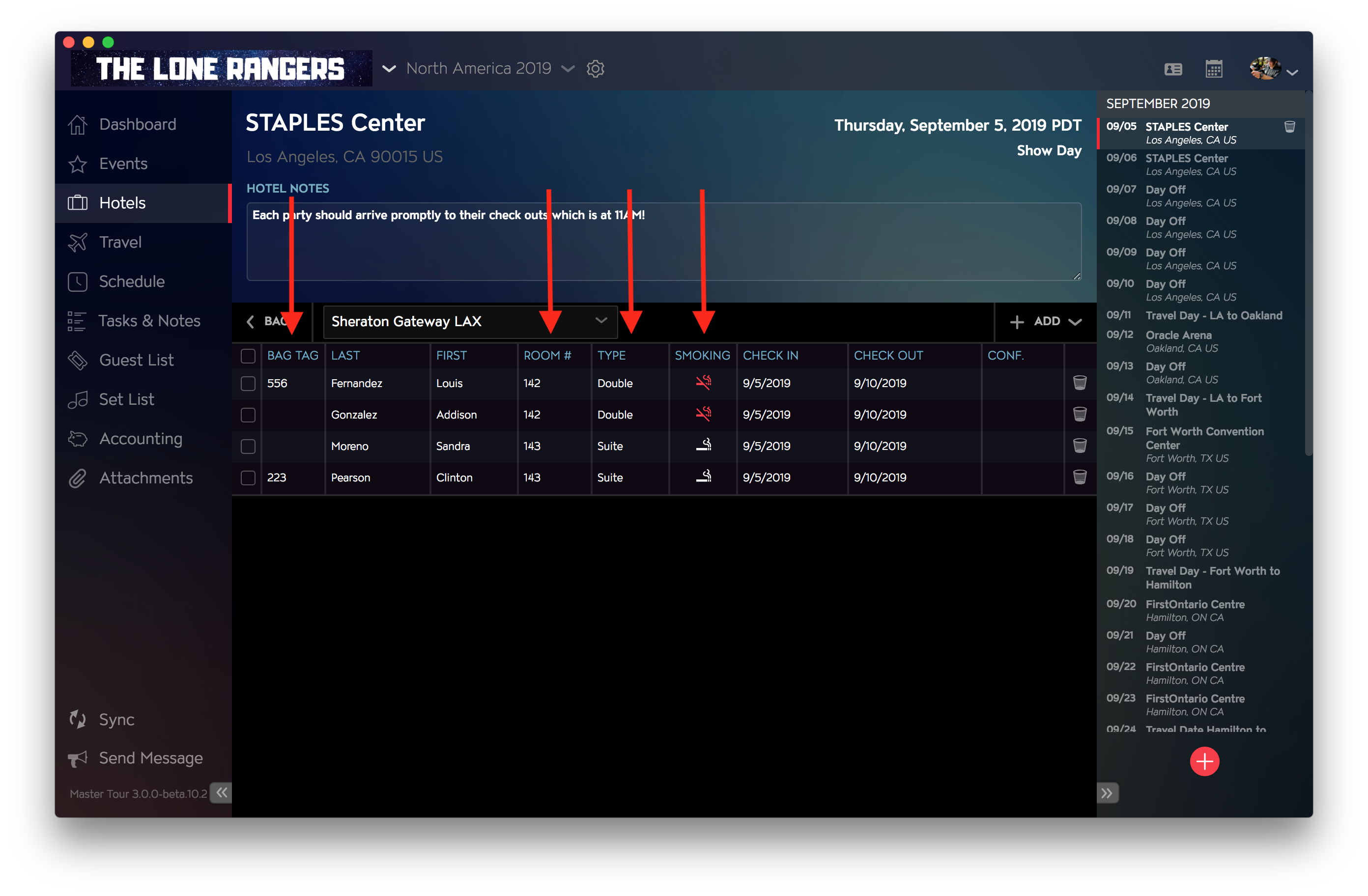1368x896 pixels.
Task: Select the Hotels sidebar item
Action: 143,203
